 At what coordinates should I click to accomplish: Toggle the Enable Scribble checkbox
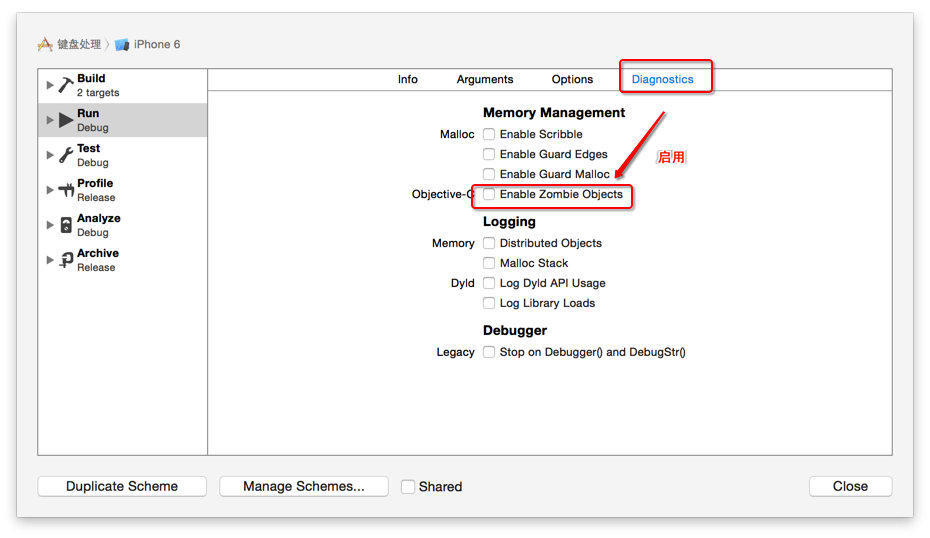pos(489,134)
